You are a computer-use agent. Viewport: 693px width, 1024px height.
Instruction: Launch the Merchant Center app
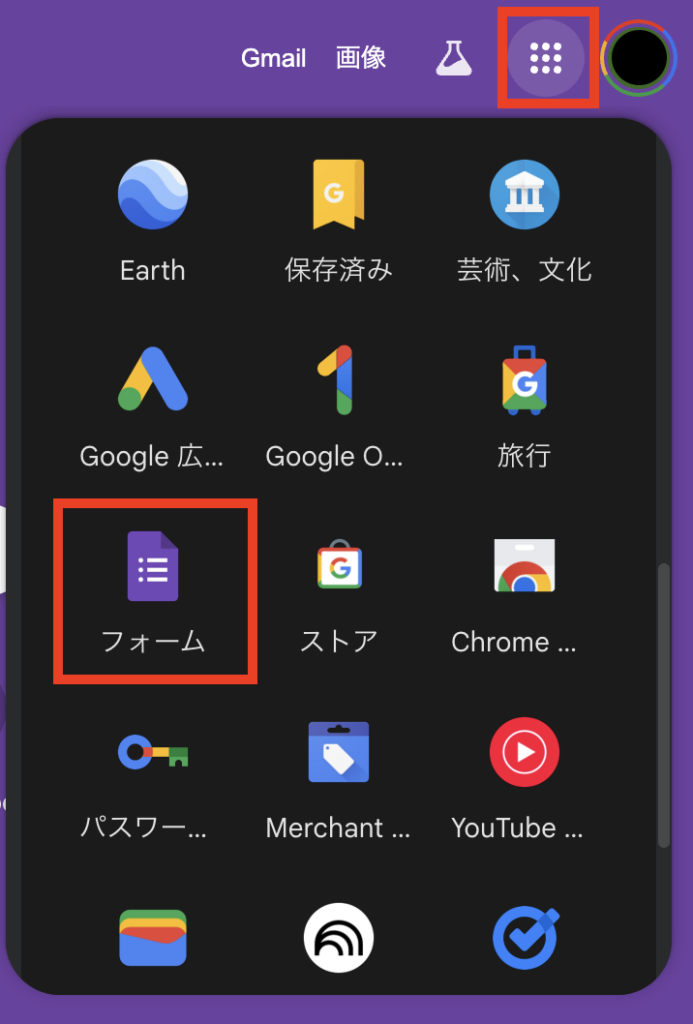pos(338,778)
